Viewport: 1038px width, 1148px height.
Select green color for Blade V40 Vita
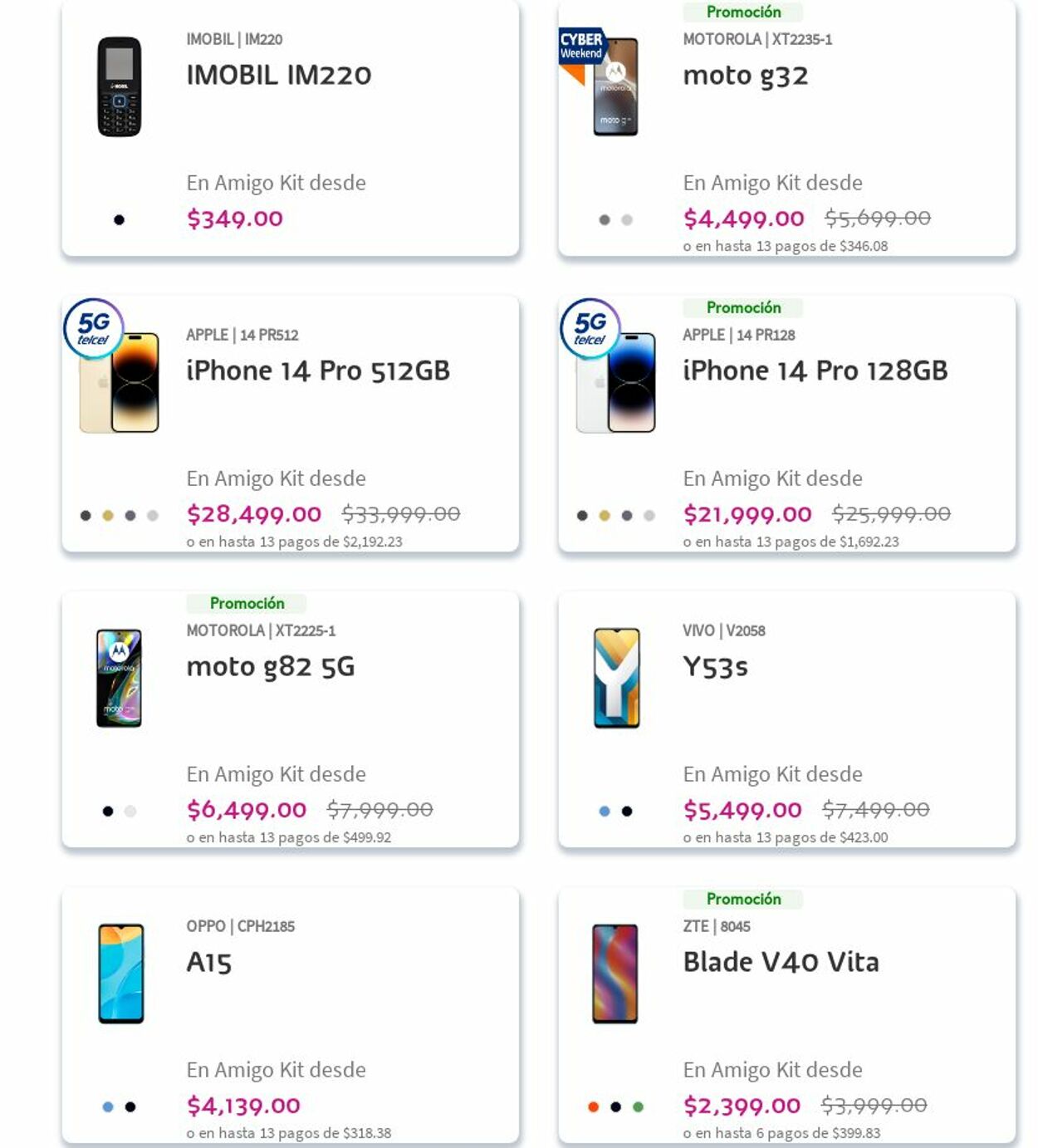coord(639,1107)
